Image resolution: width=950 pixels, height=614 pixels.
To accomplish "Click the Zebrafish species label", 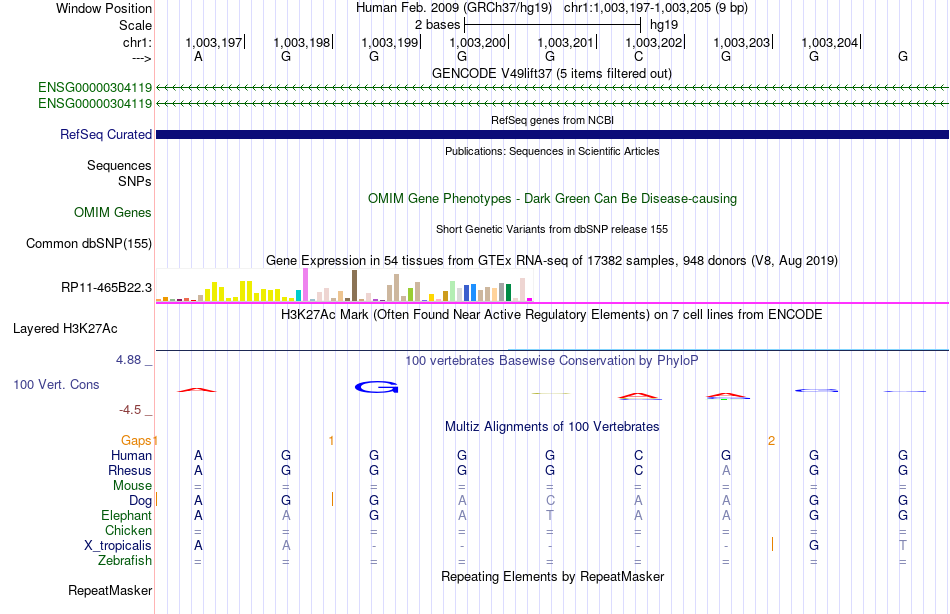I will coord(125,560).
